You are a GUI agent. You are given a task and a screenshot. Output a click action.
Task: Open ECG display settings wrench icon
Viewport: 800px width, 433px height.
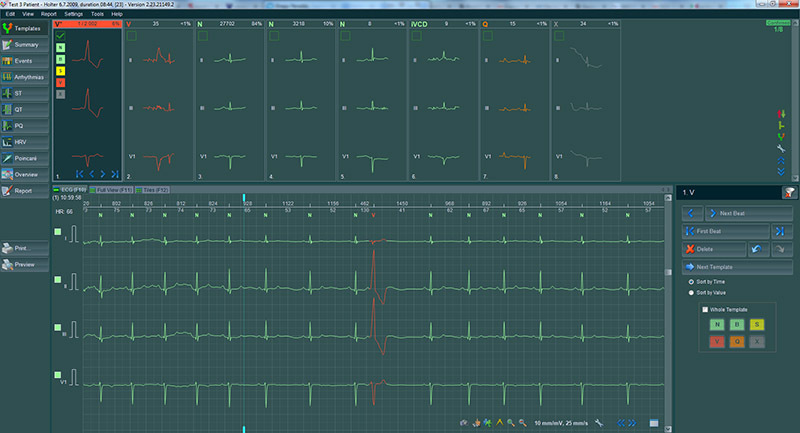click(599, 423)
